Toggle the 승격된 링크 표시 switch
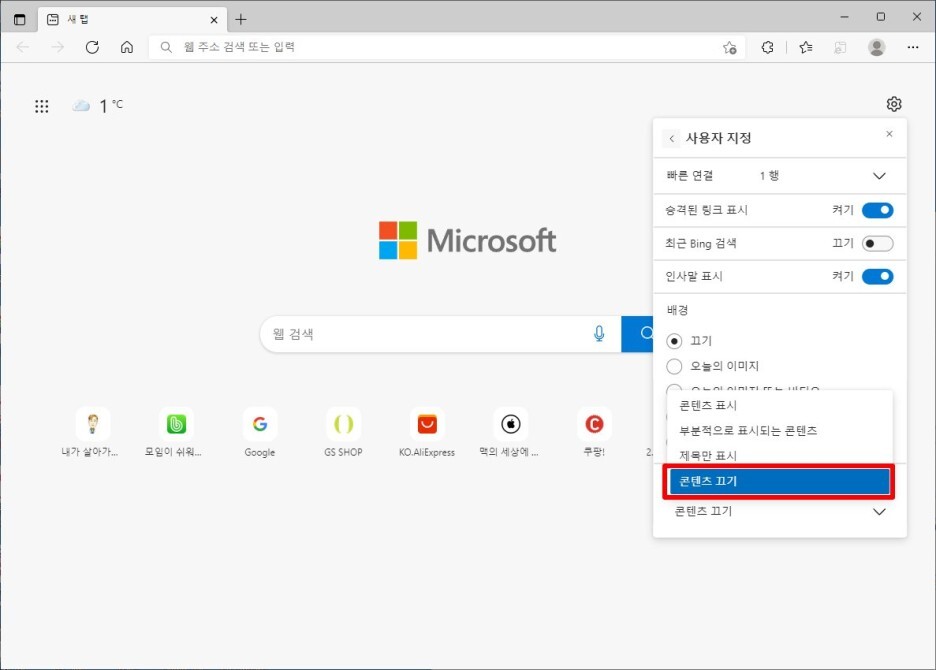 click(878, 210)
